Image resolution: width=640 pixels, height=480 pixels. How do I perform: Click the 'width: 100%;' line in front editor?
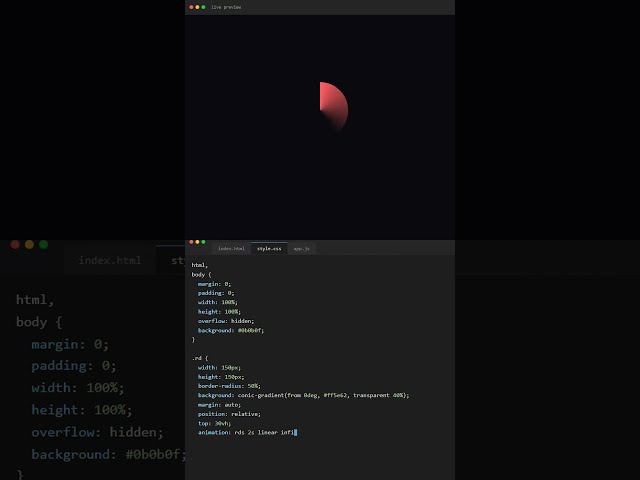pos(218,302)
